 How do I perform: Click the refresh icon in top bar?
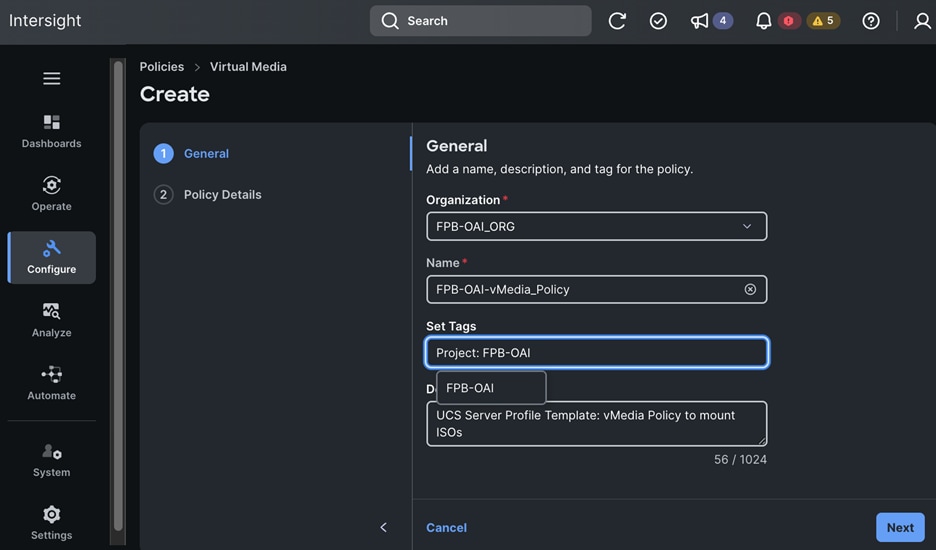point(617,21)
